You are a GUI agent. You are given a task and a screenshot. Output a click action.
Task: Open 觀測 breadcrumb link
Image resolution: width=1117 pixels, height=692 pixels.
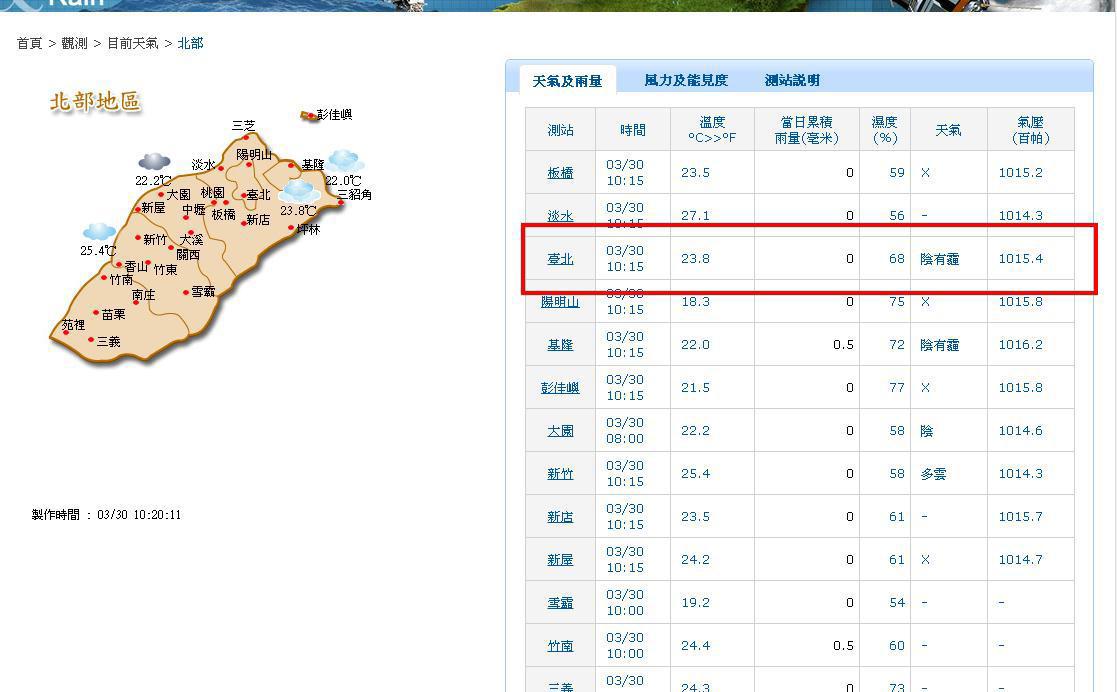pos(74,43)
